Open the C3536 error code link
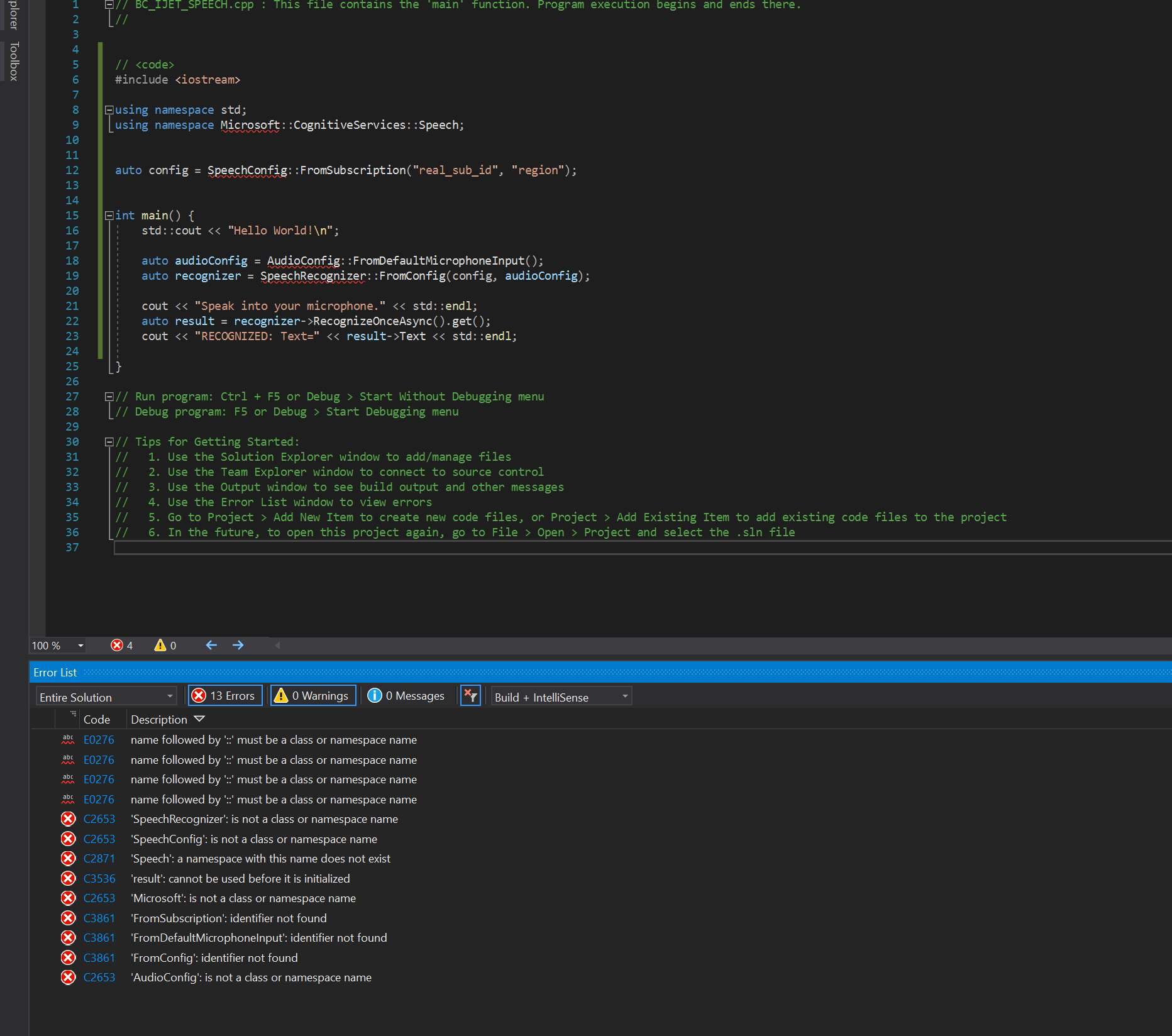 coord(99,878)
